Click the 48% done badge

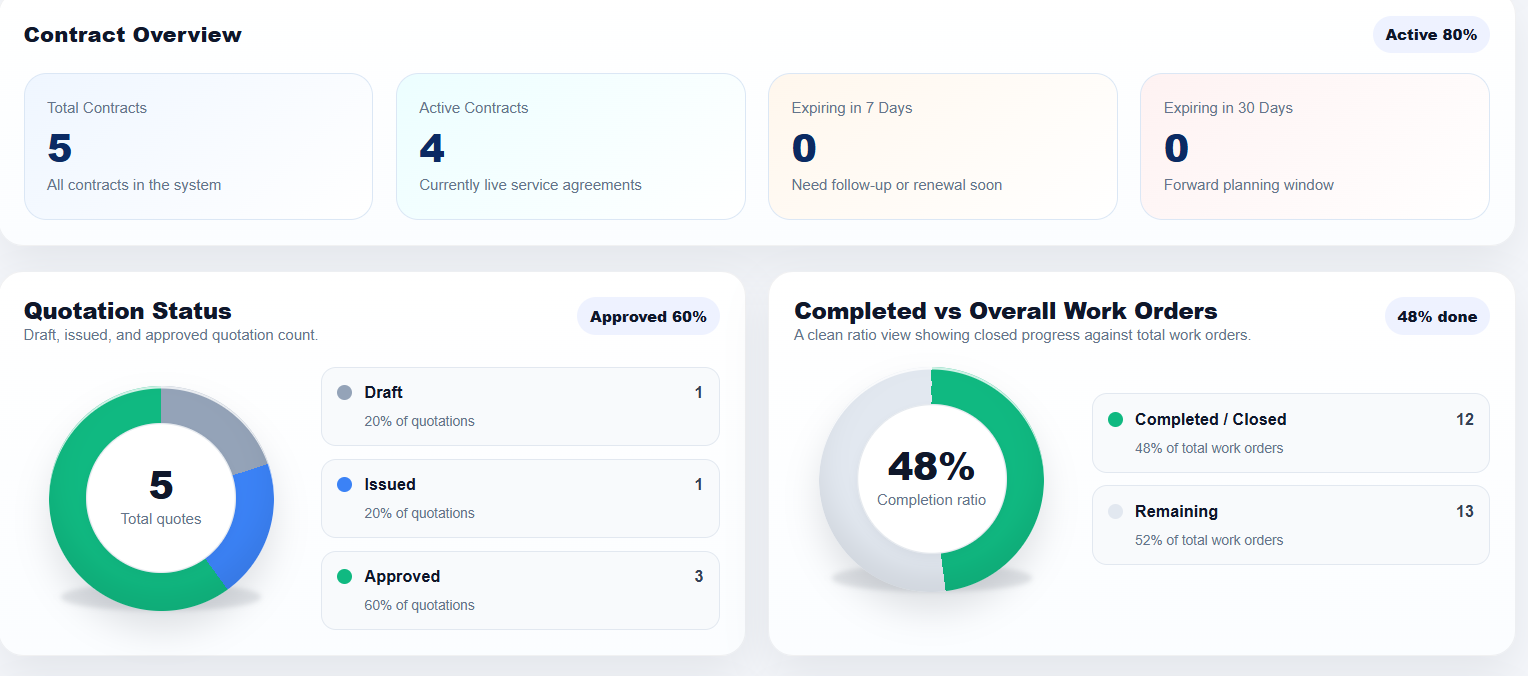pos(1437,317)
